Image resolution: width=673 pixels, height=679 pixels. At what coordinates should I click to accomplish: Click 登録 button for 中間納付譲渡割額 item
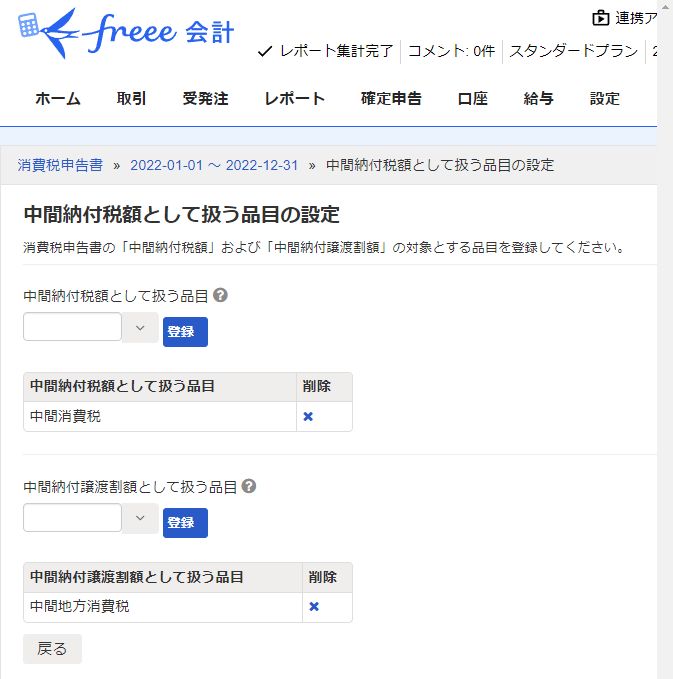(x=185, y=523)
